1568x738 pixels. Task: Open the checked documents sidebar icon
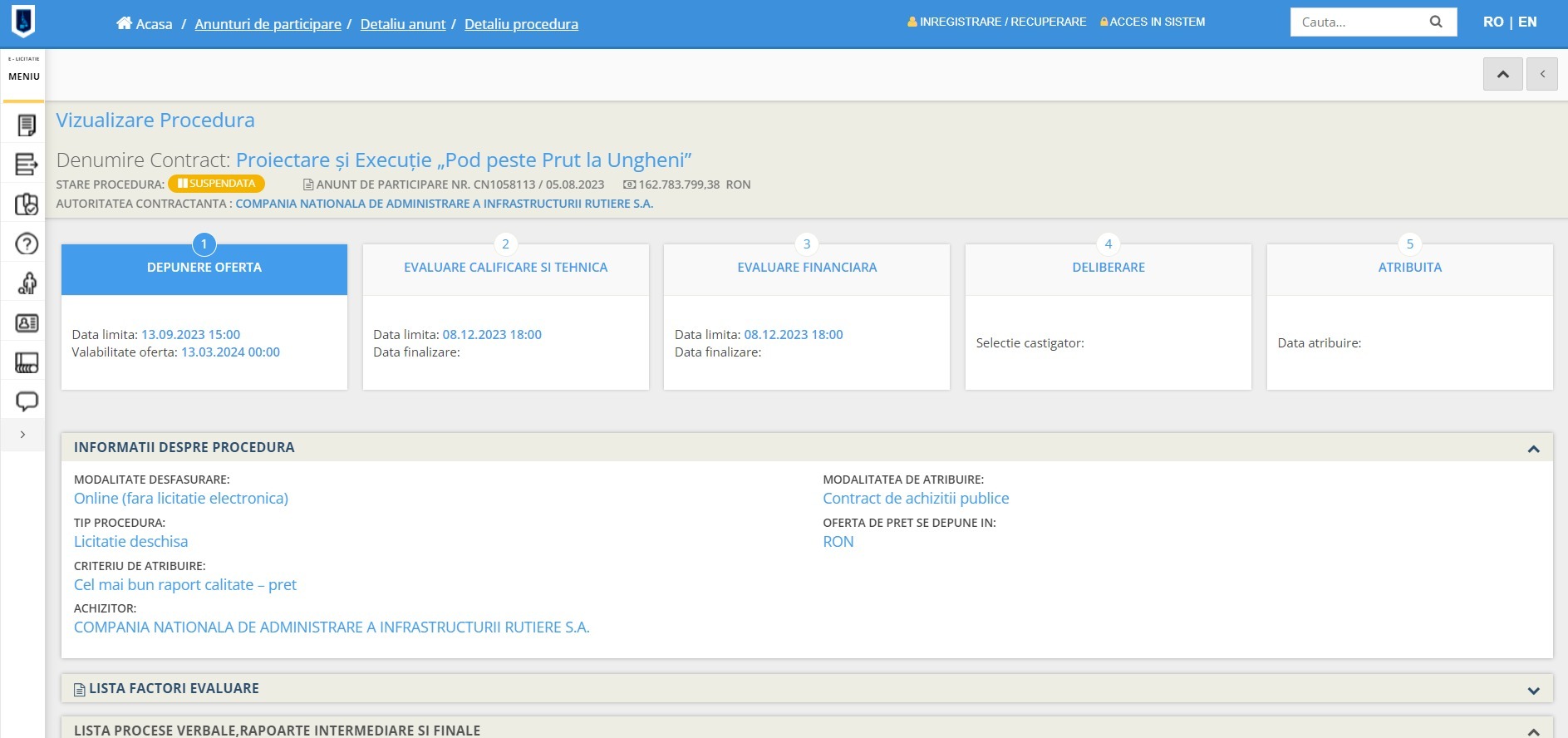[27, 204]
